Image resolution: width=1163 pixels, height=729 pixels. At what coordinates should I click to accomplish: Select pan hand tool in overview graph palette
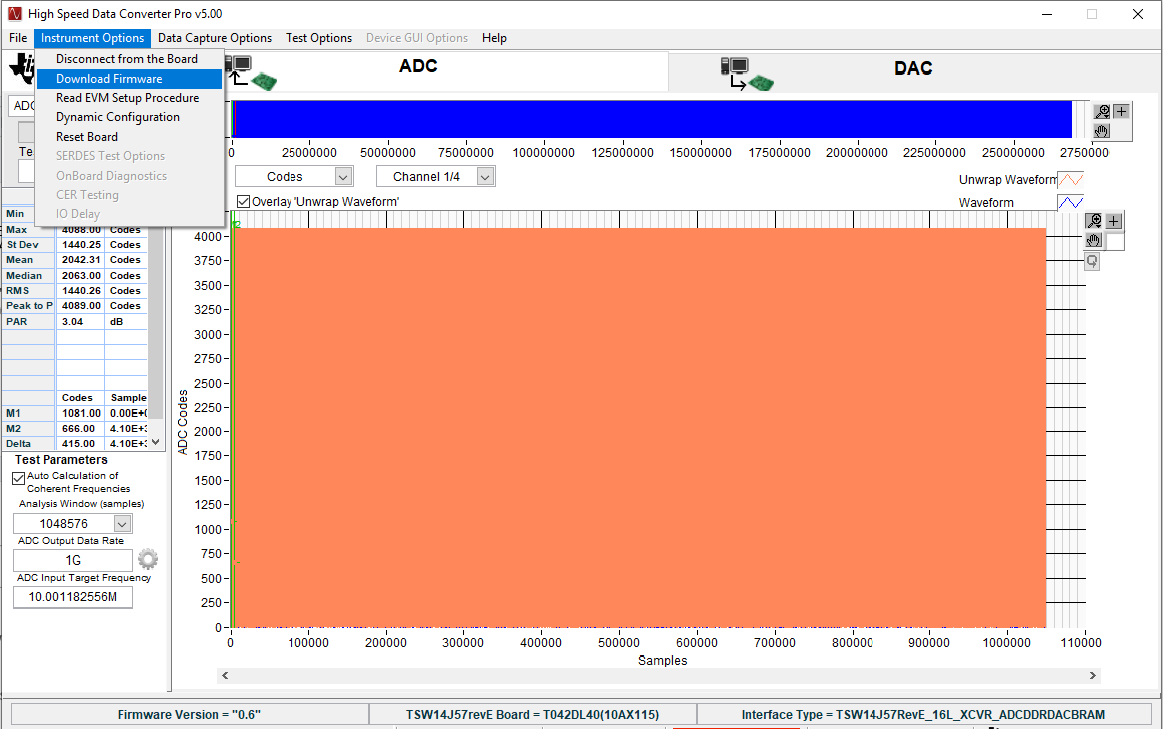1102,131
